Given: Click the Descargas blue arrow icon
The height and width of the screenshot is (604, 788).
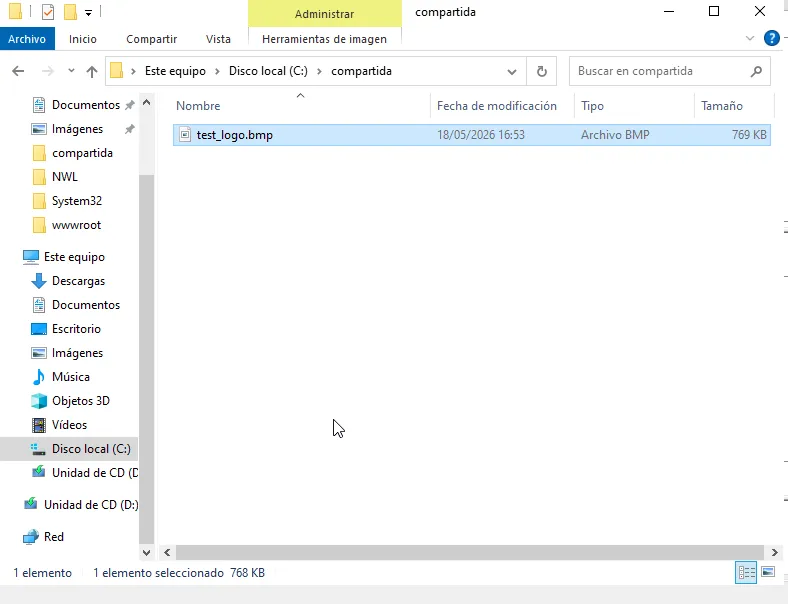Looking at the screenshot, I should (39, 281).
